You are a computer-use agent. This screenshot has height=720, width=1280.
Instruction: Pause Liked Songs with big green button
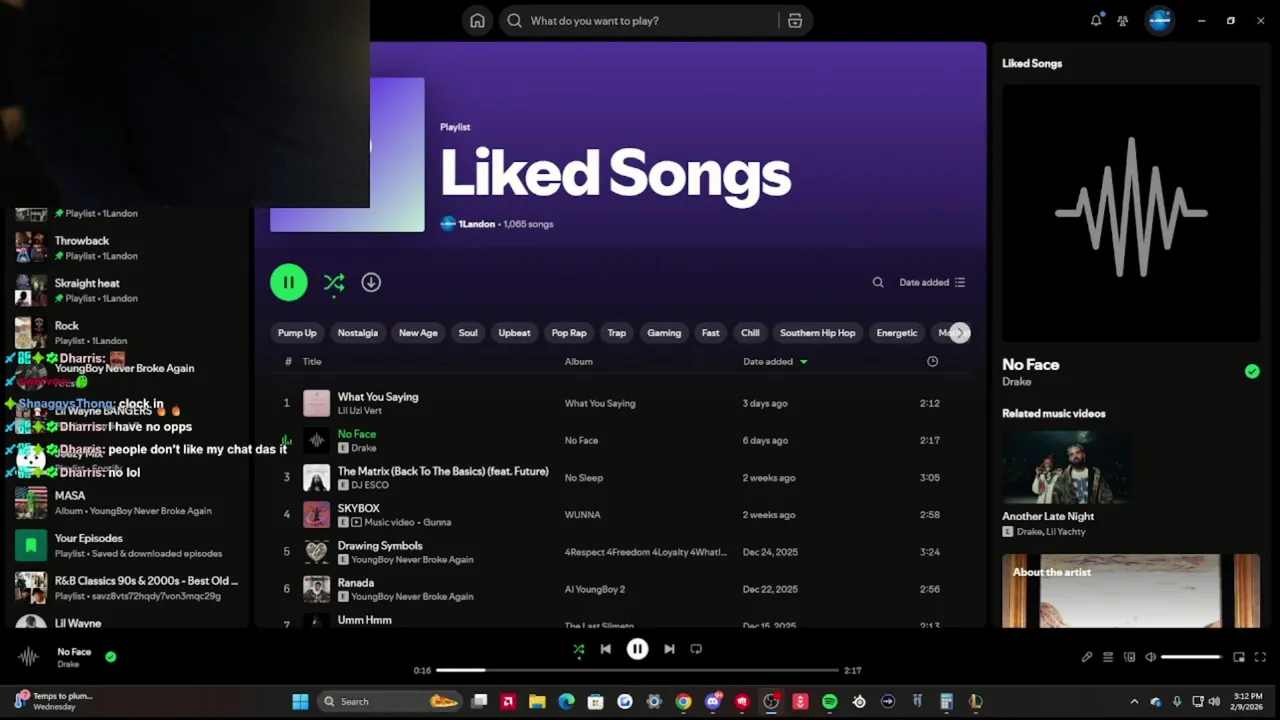tap(289, 283)
